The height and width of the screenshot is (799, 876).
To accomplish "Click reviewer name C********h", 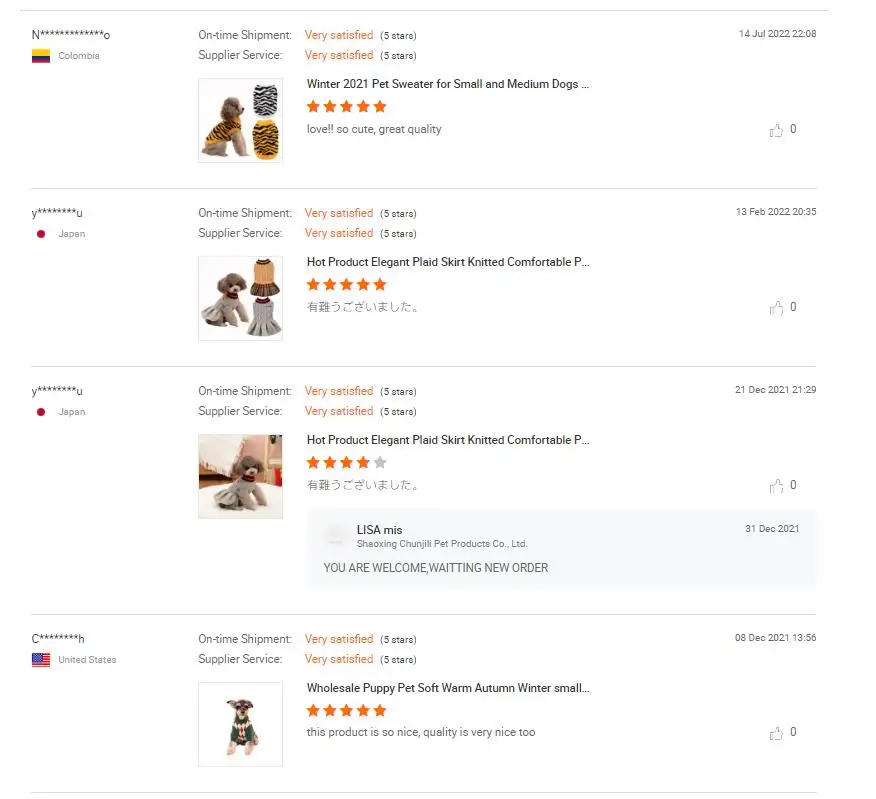I will pyautogui.click(x=58, y=639).
